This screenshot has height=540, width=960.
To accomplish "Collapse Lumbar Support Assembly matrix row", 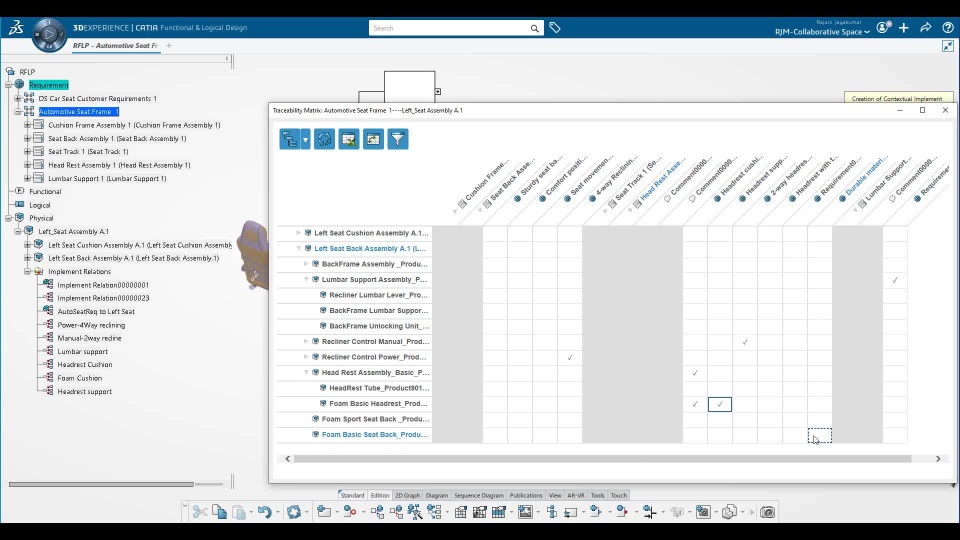I will (306, 279).
